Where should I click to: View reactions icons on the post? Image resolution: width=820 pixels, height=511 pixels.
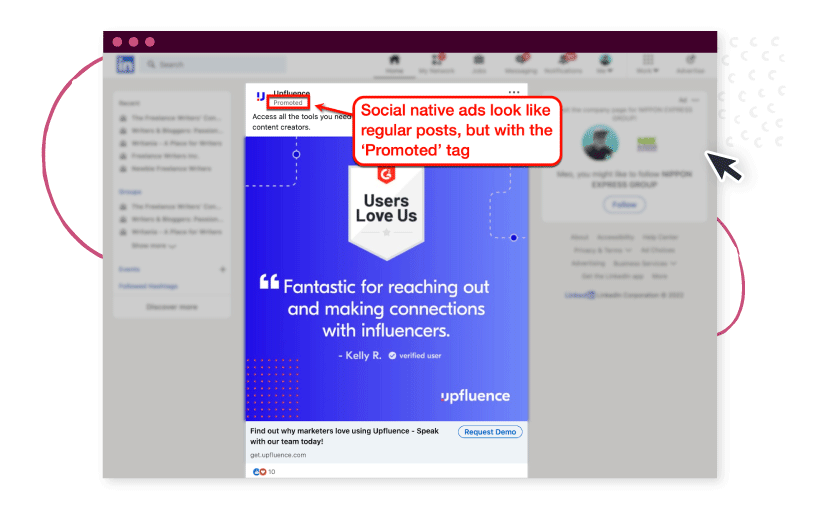[259, 472]
